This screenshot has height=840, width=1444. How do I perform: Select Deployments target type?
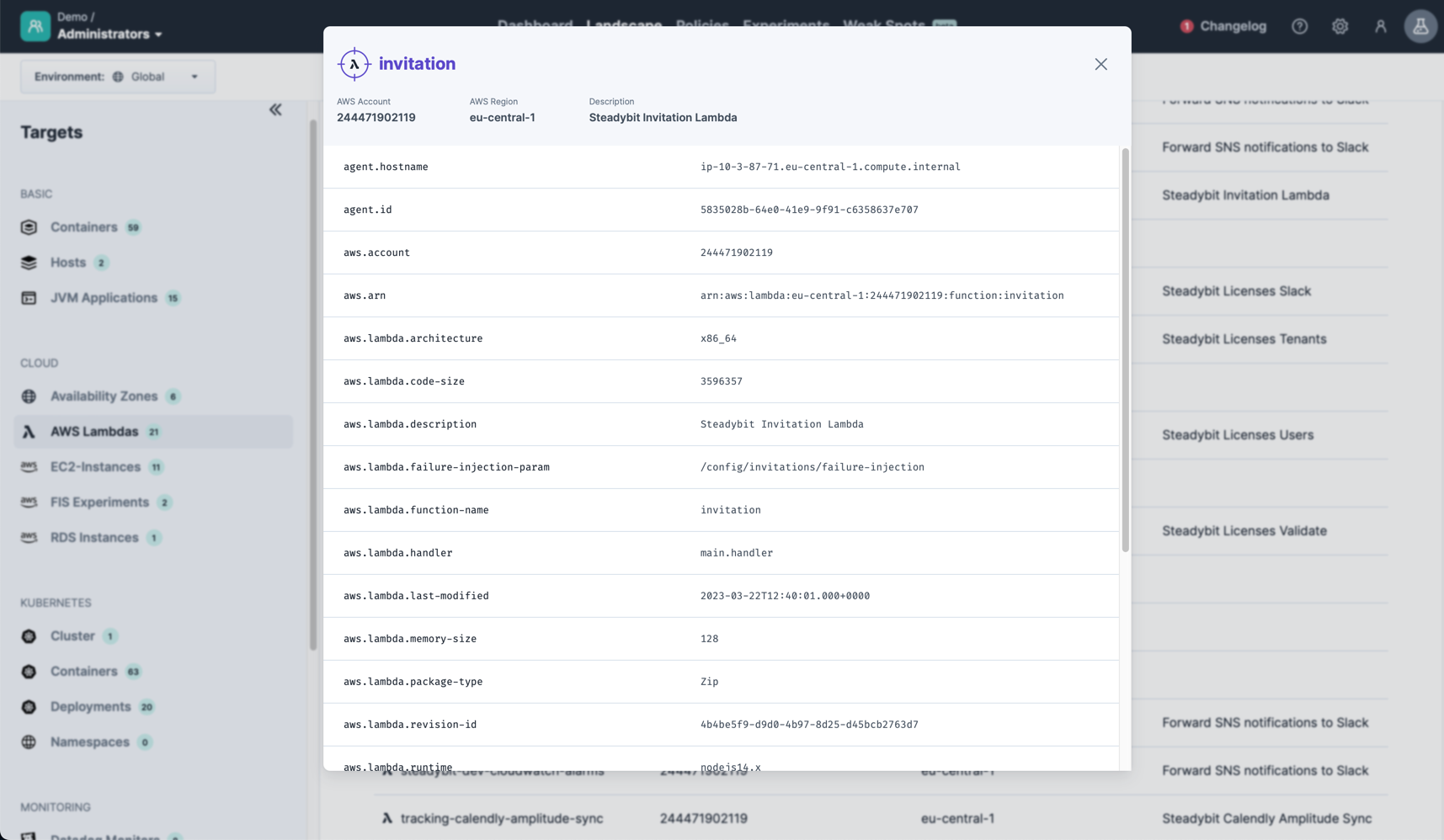click(x=90, y=707)
